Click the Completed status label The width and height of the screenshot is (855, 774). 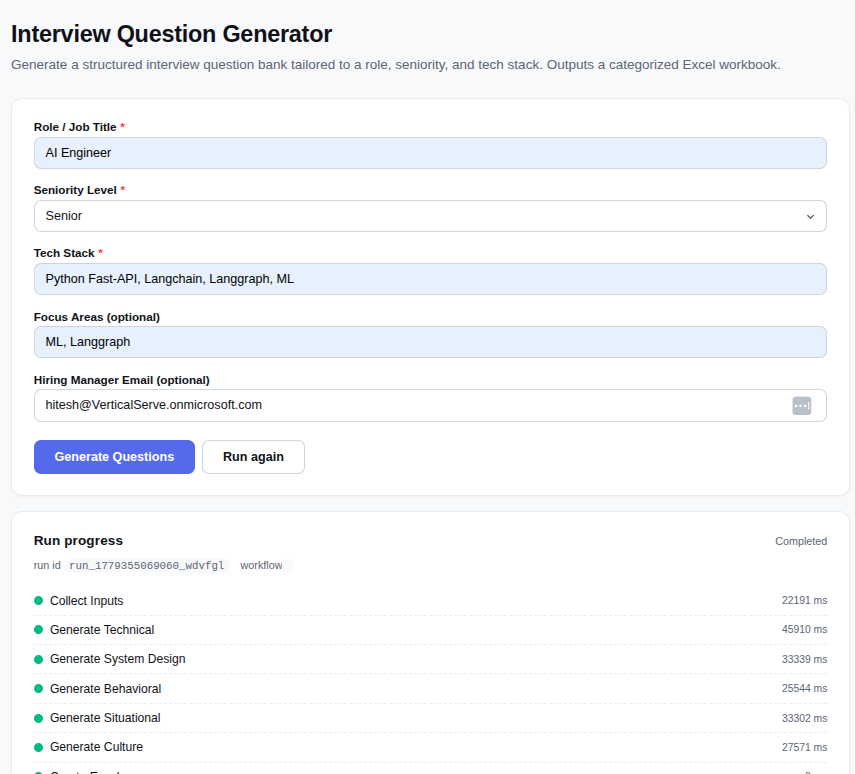point(801,541)
